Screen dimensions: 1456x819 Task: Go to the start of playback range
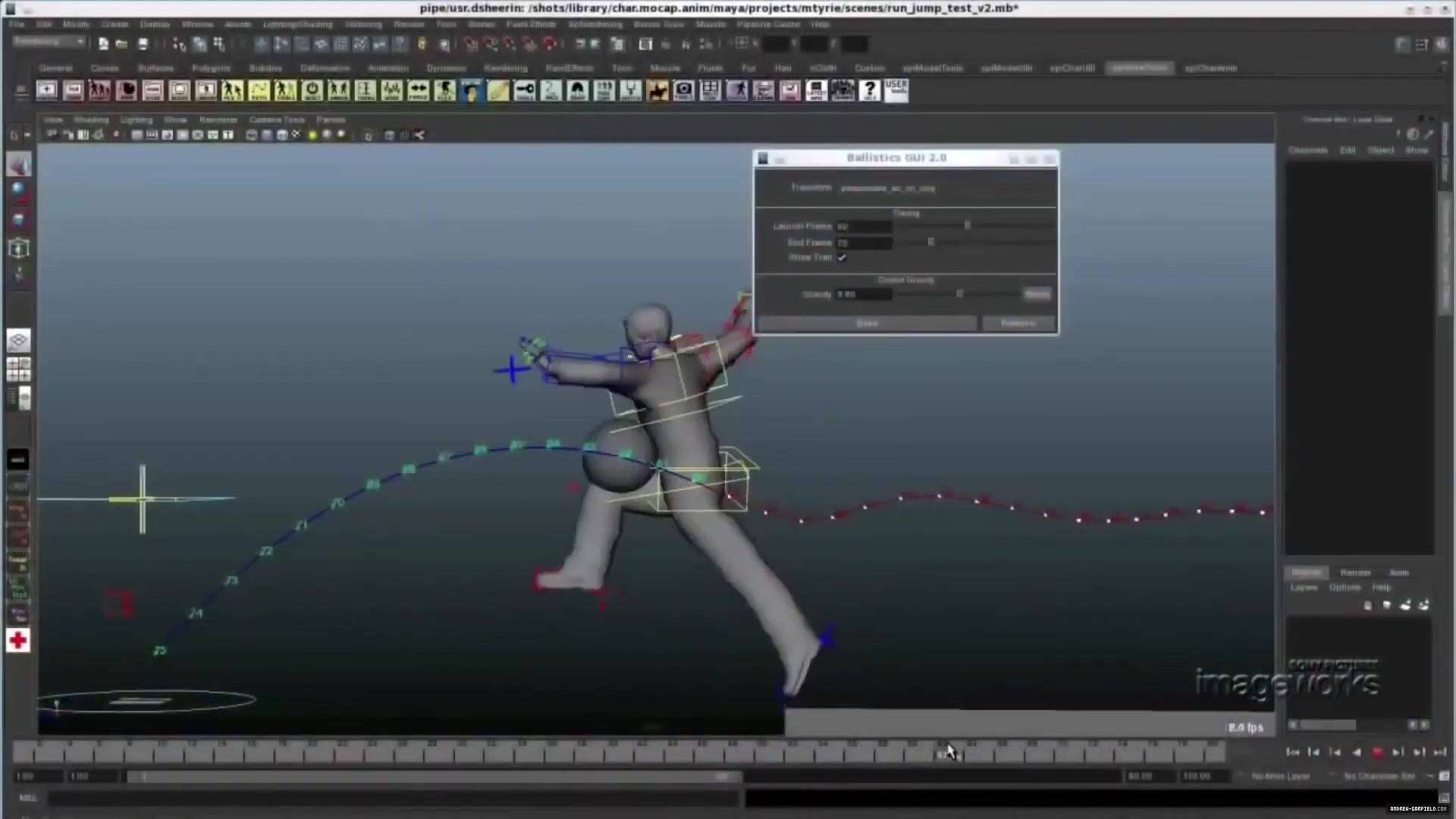[1293, 752]
